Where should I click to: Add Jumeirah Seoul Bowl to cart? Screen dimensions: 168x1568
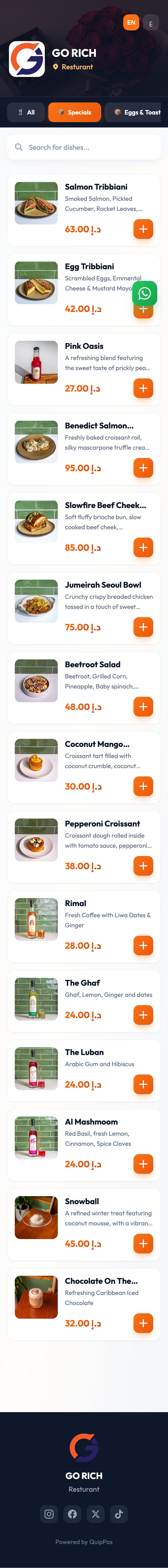[143, 627]
